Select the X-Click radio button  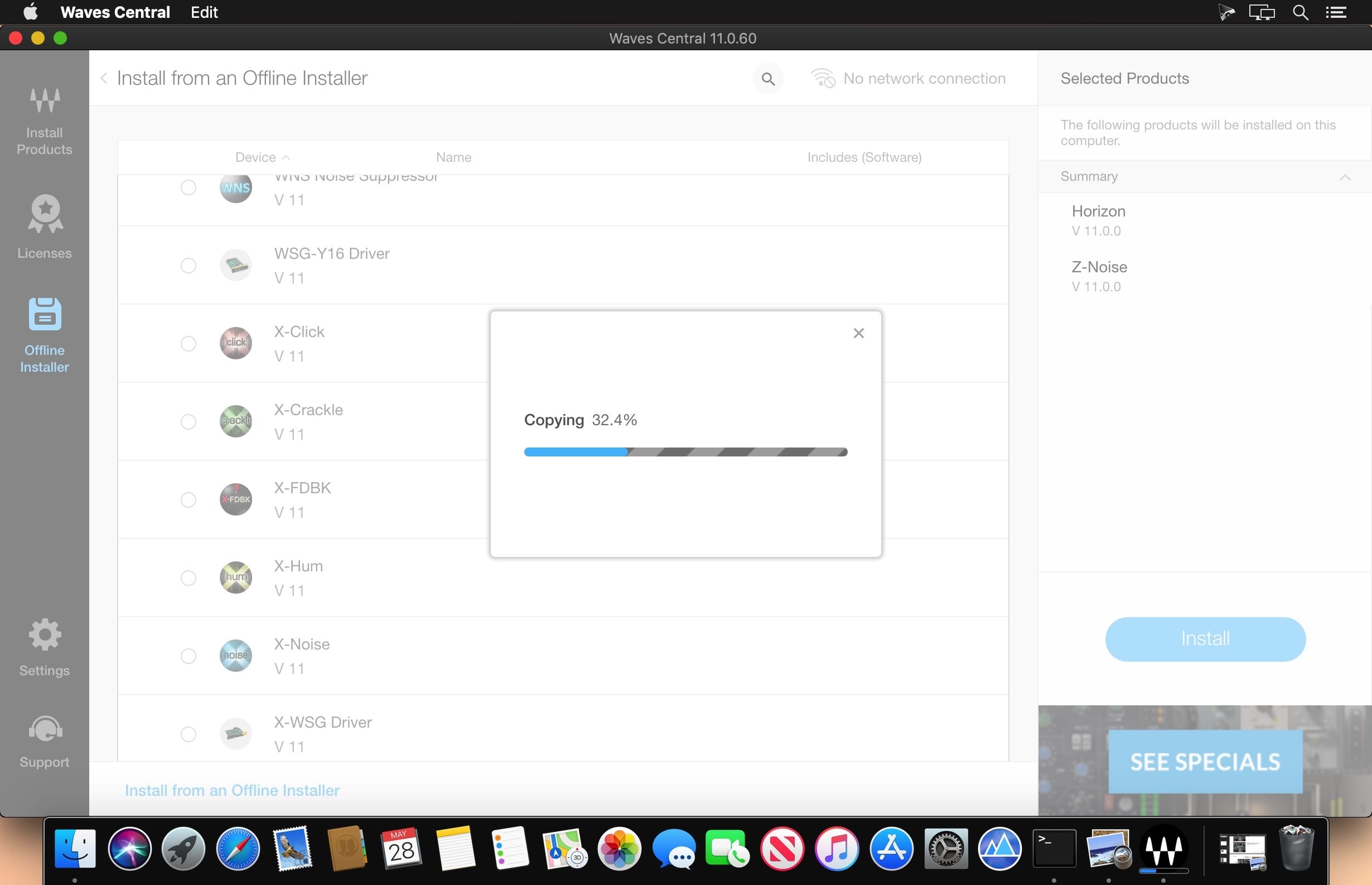click(189, 344)
